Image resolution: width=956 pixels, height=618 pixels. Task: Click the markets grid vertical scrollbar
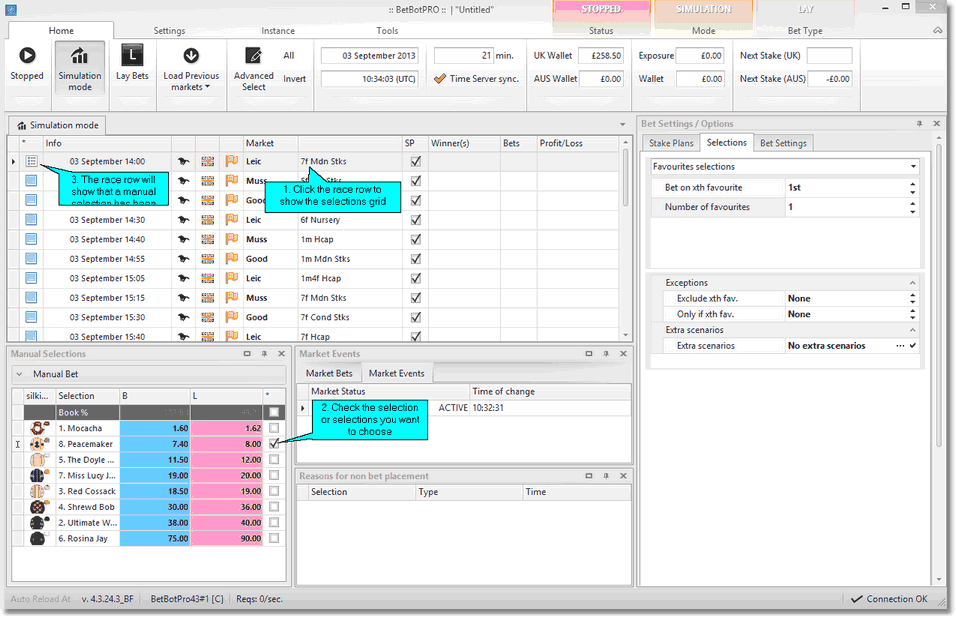click(626, 240)
